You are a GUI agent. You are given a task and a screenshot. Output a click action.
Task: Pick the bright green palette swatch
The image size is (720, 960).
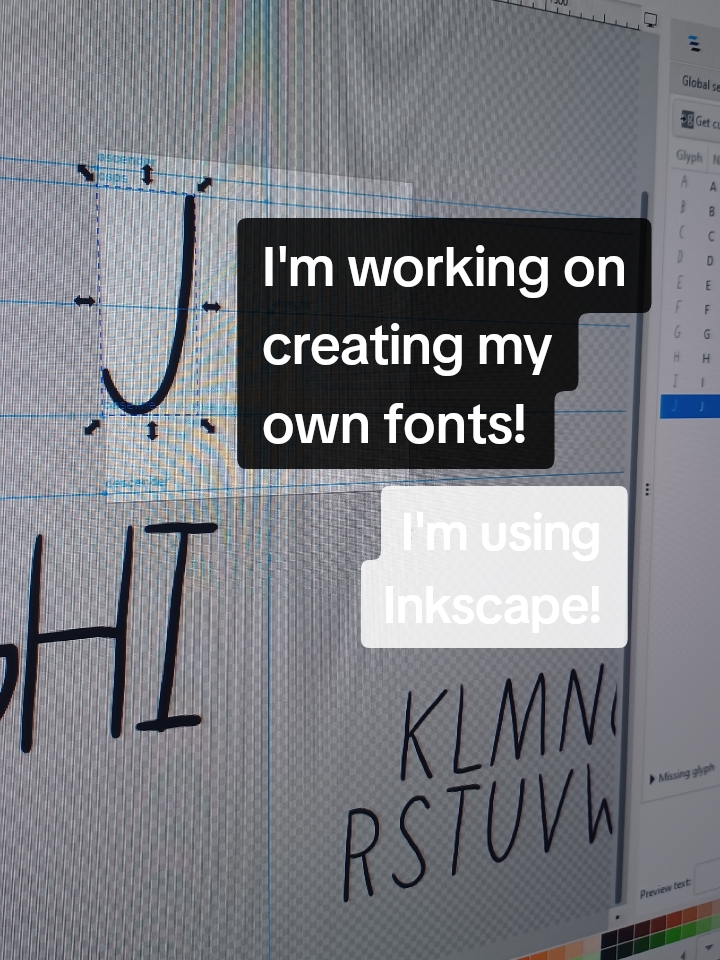coord(672,935)
